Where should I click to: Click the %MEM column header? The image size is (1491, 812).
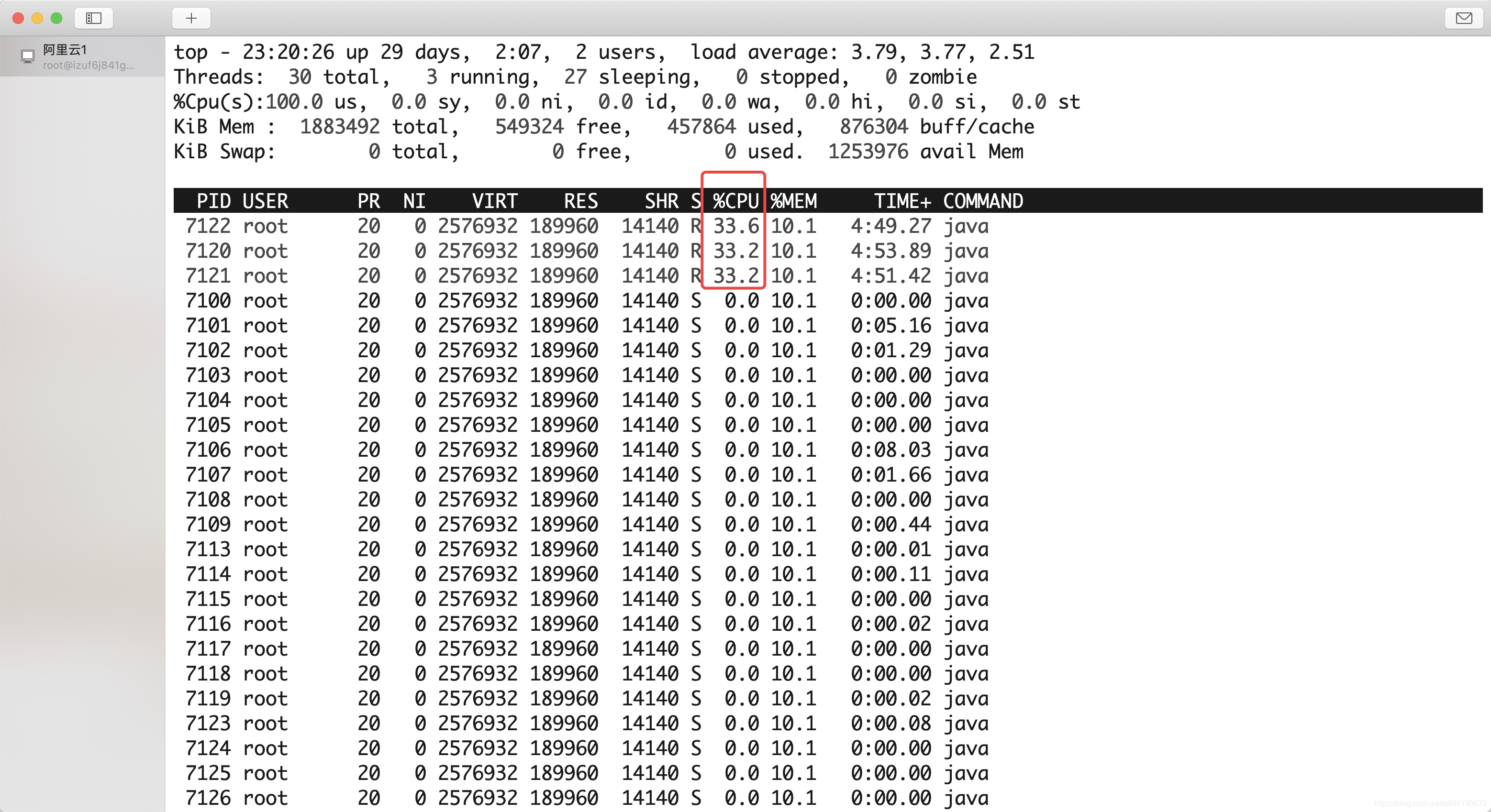click(793, 201)
